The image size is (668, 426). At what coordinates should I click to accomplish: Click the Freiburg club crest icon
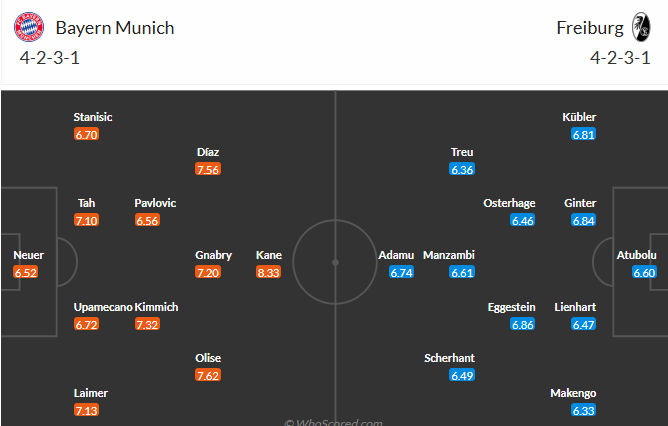641,27
